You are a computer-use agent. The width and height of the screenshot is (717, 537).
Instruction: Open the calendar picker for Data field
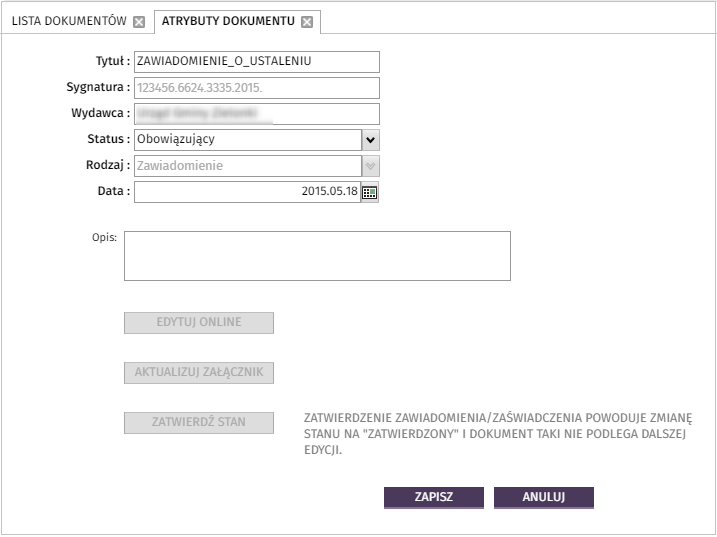[x=369, y=193]
